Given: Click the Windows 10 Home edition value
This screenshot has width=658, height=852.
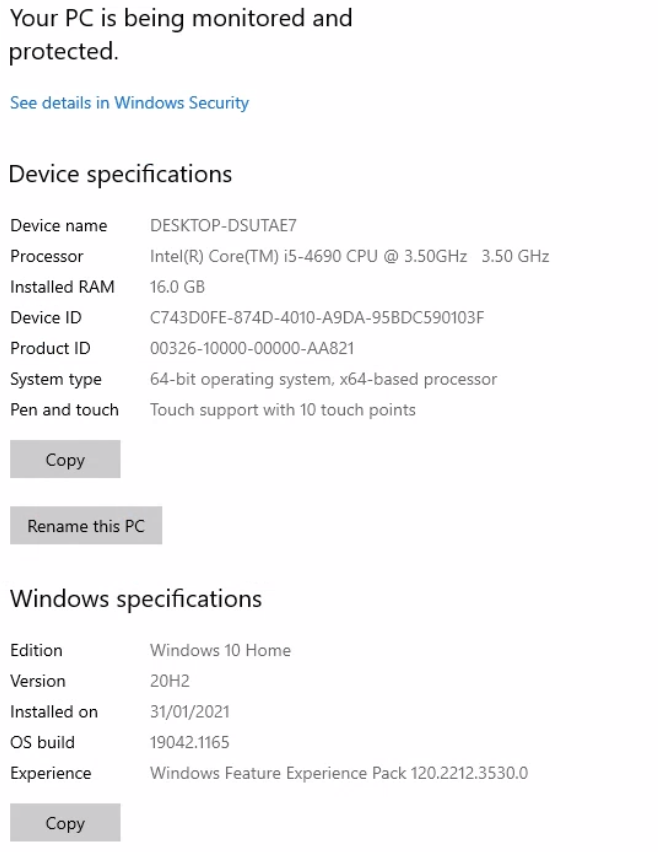Looking at the screenshot, I should coord(220,650).
